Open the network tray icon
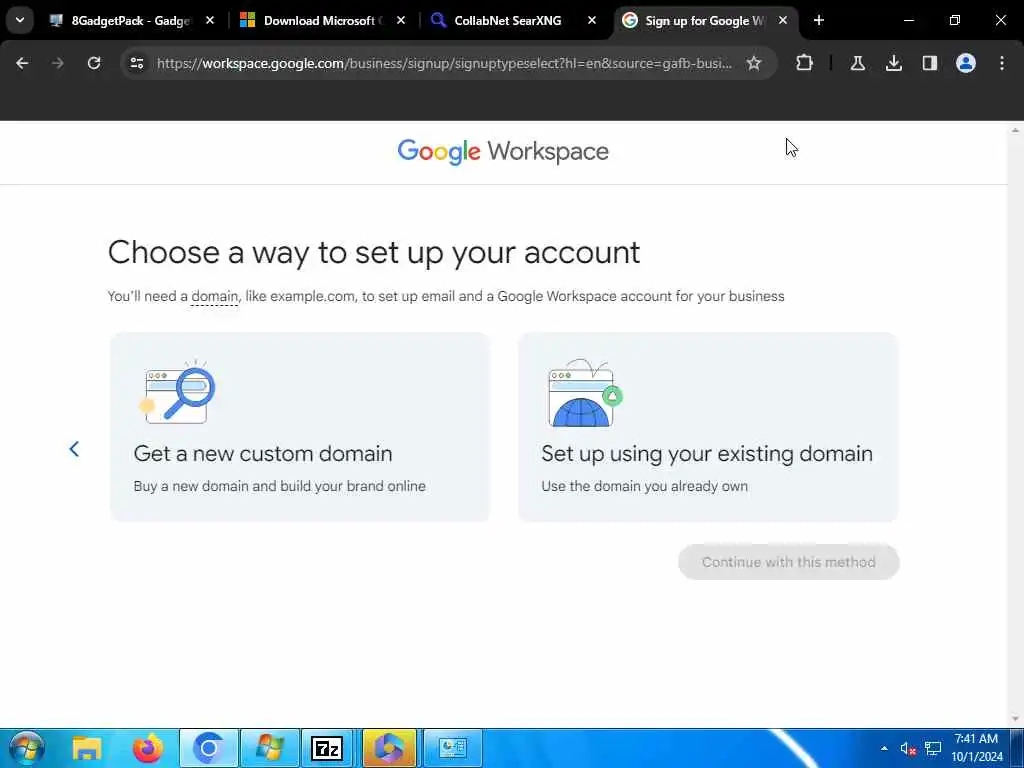 [933, 748]
